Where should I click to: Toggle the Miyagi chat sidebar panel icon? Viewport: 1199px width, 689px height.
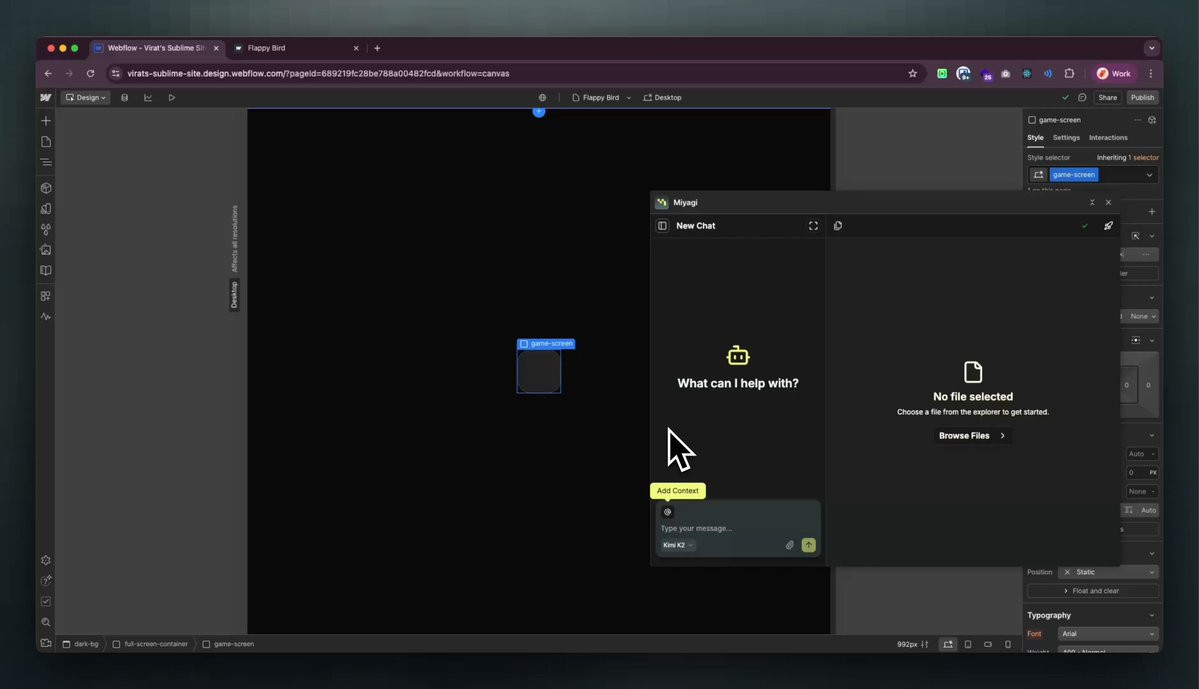pos(662,226)
